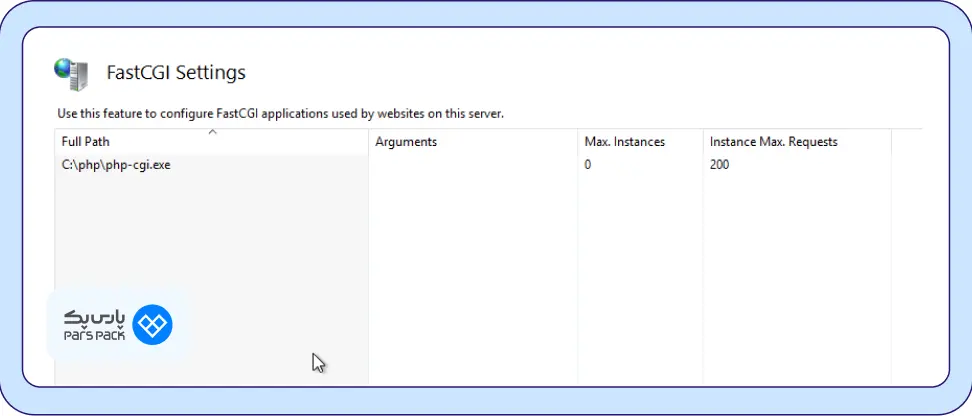This screenshot has height=416, width=972.
Task: Click empty space under Instance Max. Requests column
Action: [795, 270]
